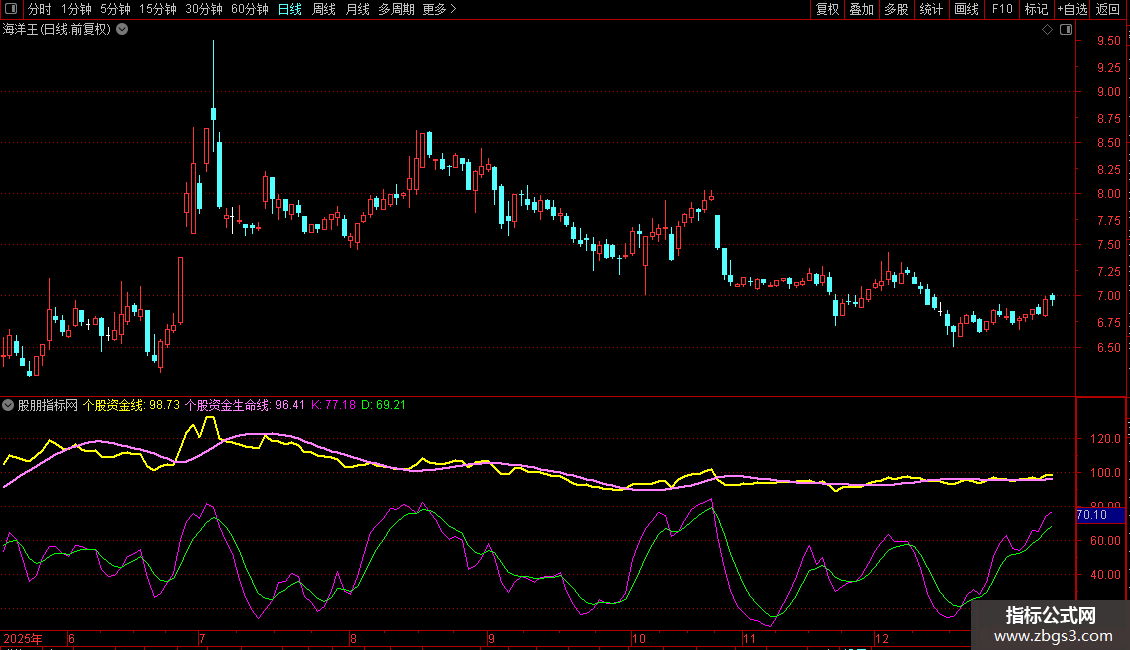Open the 海洋王 stock title dropdown
Image resolution: width=1130 pixels, height=650 pixels.
click(x=122, y=29)
